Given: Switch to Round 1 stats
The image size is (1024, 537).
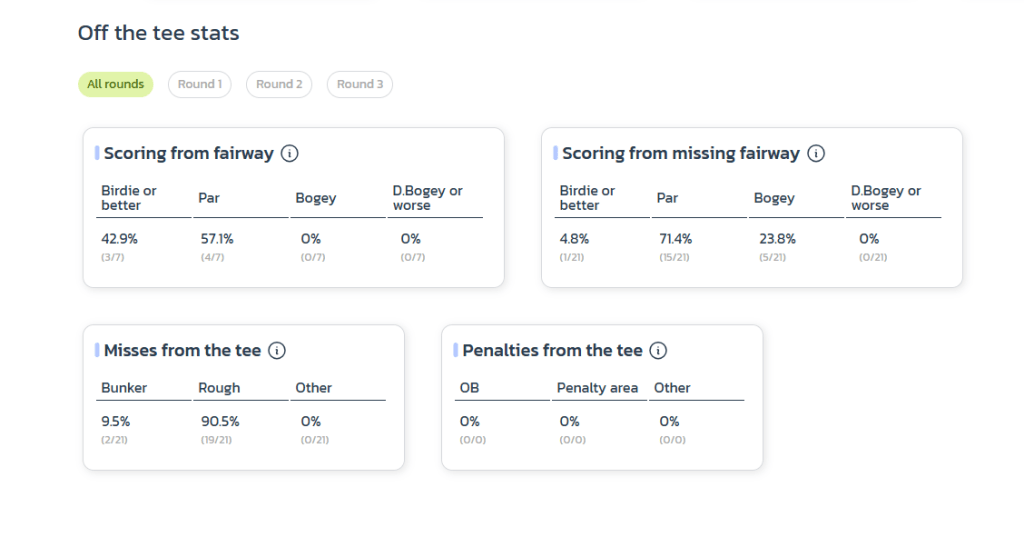Looking at the screenshot, I should [x=199, y=84].
